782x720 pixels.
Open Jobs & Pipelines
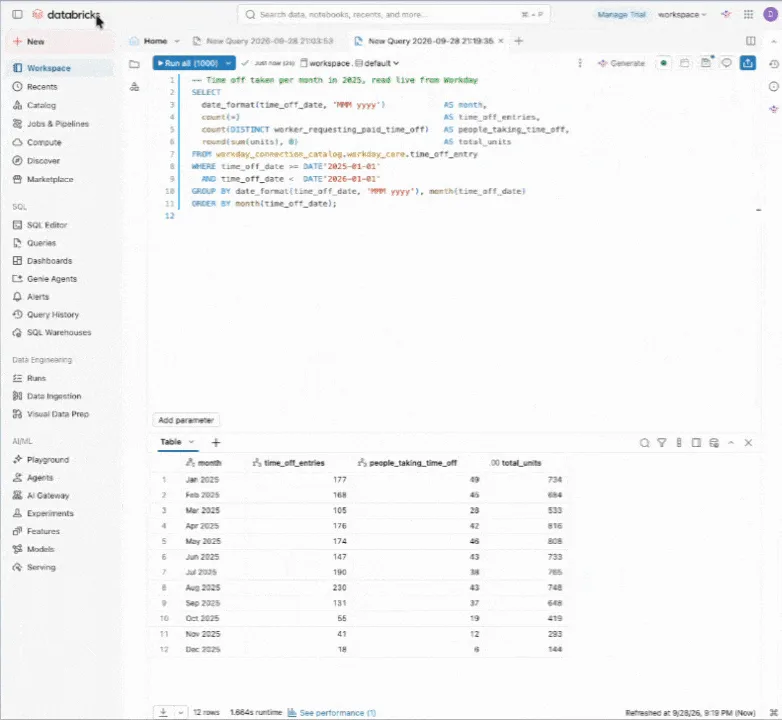(x=60, y=124)
